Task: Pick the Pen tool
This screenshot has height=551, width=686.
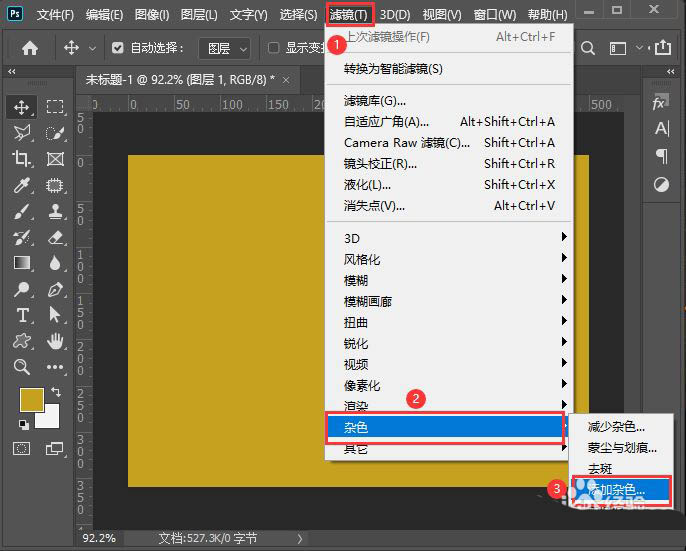Action: (55, 289)
